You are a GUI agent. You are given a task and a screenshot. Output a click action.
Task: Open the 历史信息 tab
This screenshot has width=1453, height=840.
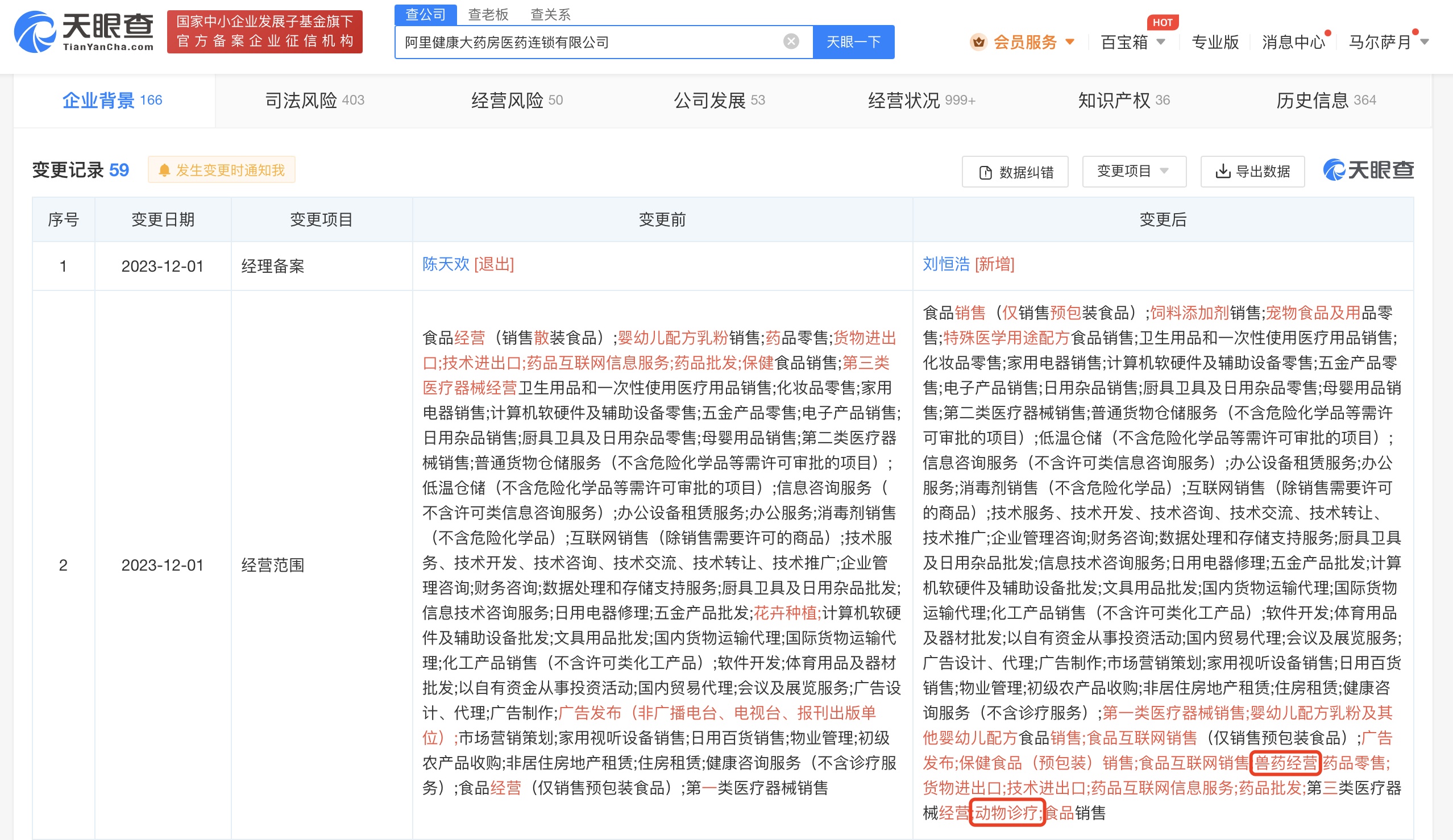pyautogui.click(x=1326, y=101)
